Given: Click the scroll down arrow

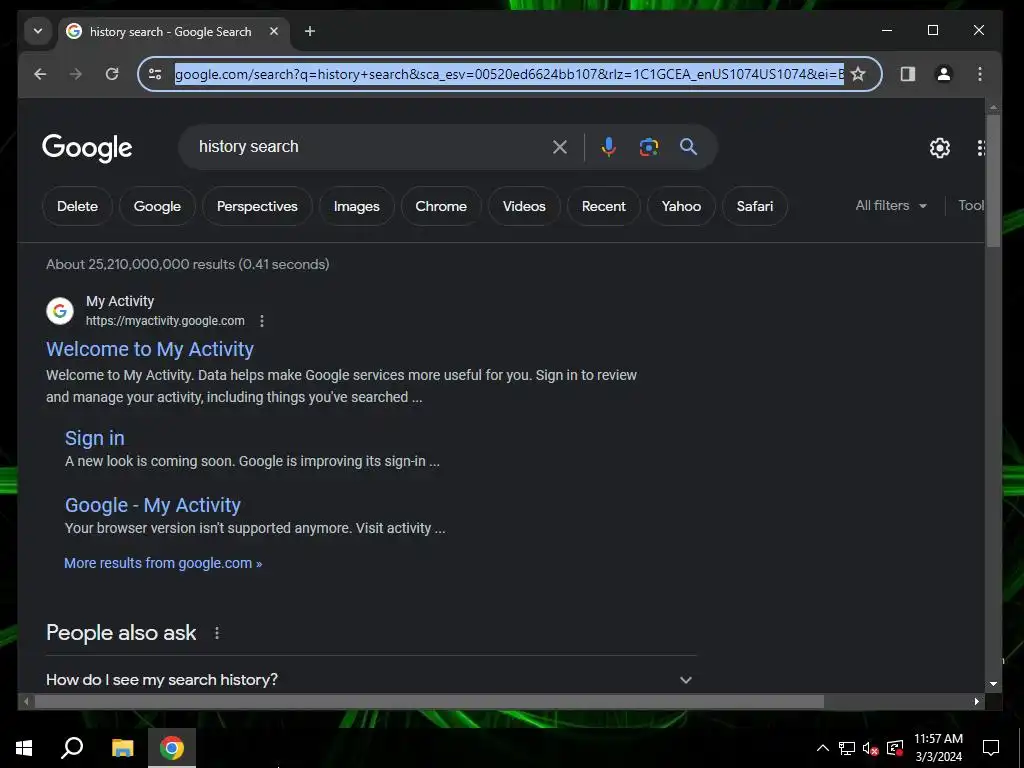Looking at the screenshot, I should point(993,684).
